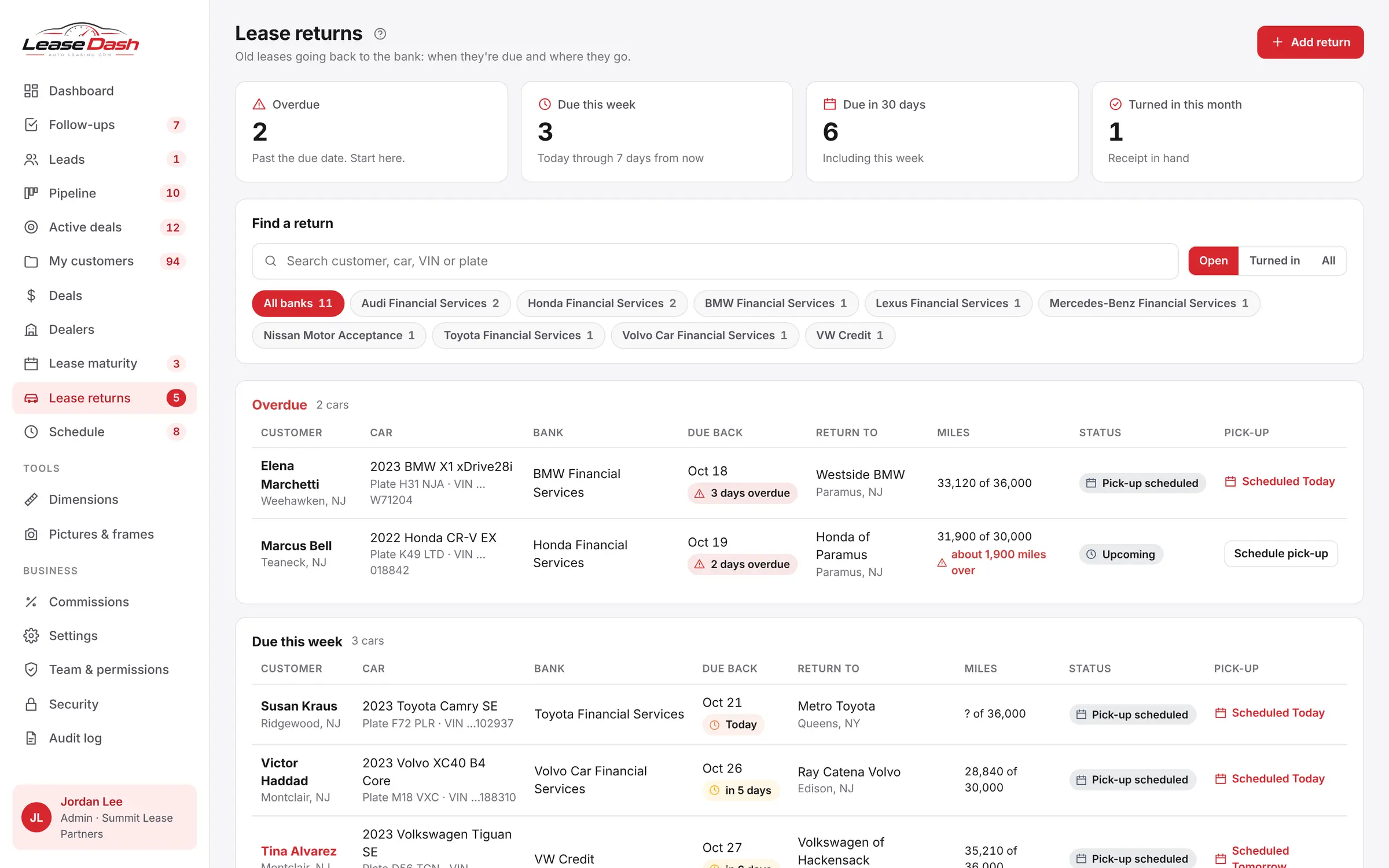Click the Schedule clock icon
Screen dimensions: 1389x868
[31, 432]
